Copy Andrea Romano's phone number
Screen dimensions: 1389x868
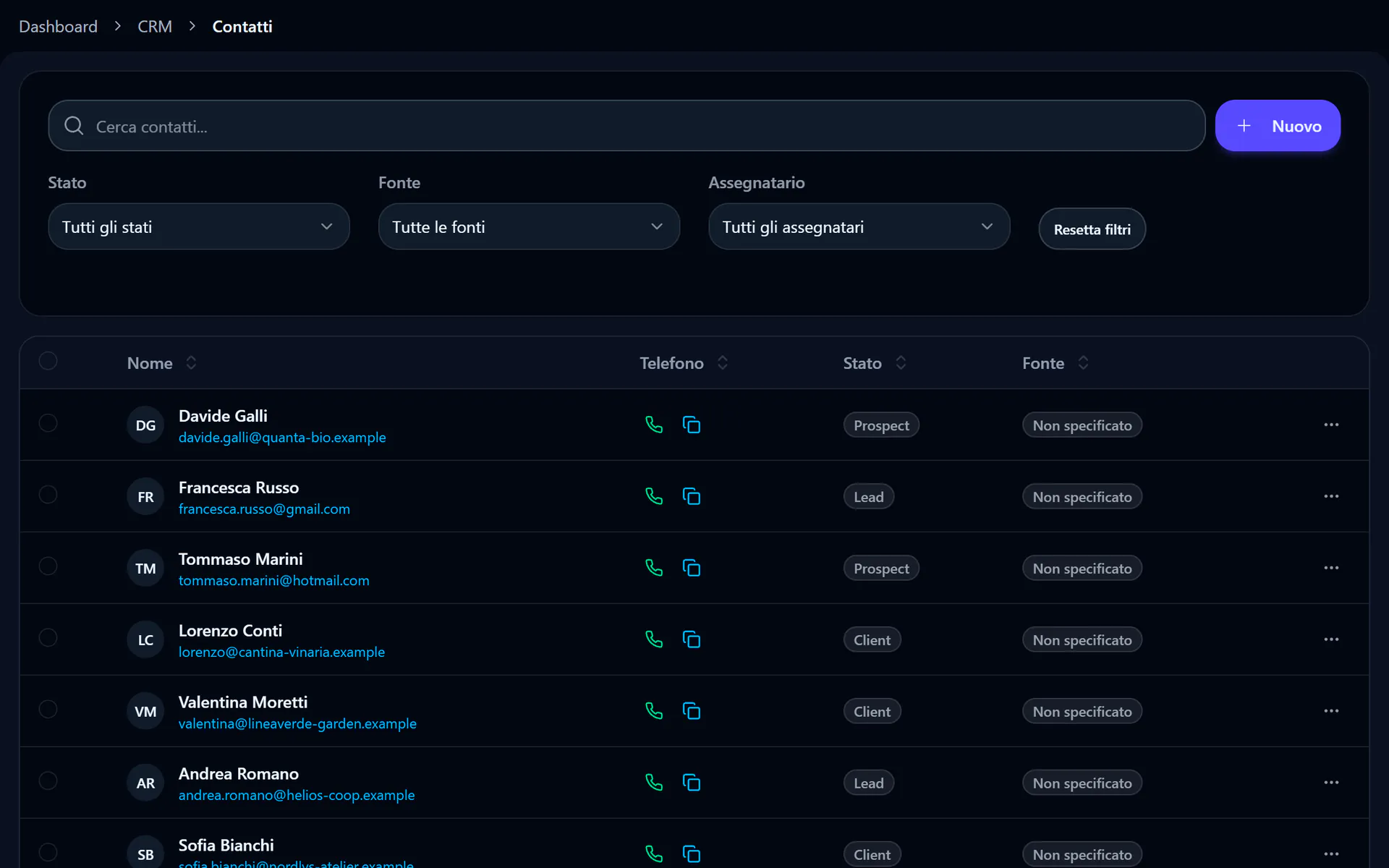click(x=692, y=783)
